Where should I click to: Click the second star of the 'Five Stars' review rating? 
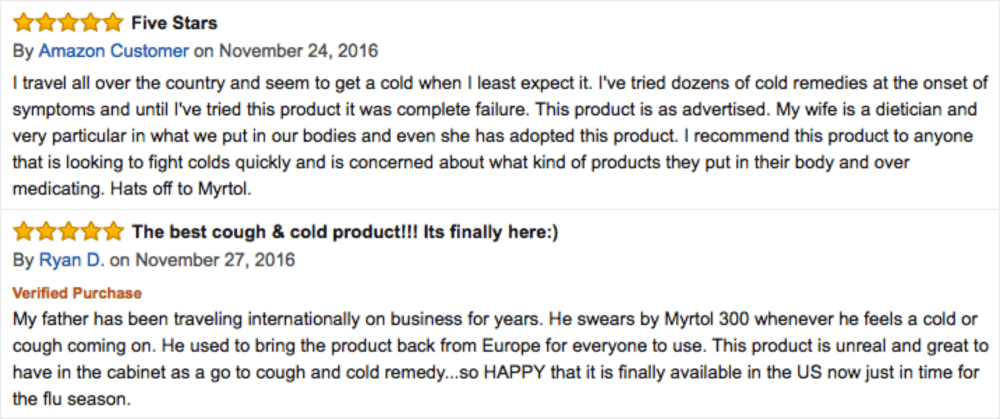click(45, 22)
